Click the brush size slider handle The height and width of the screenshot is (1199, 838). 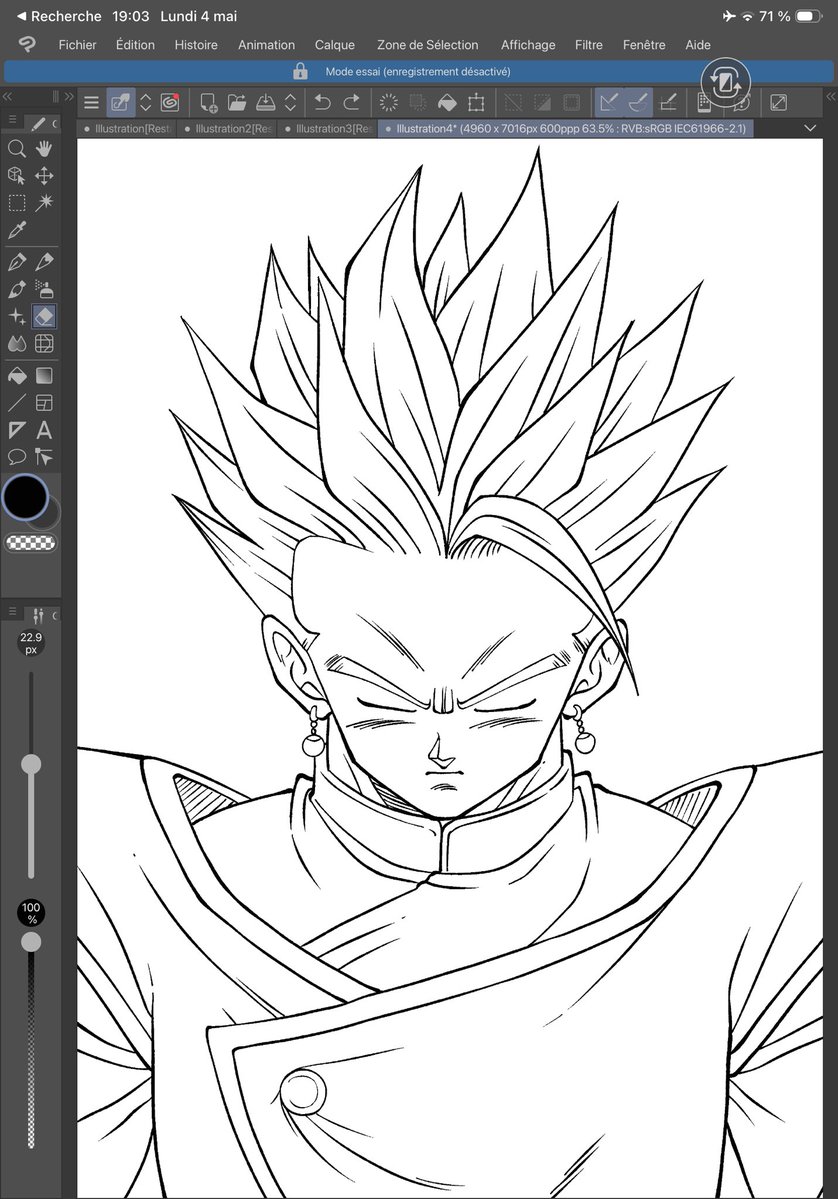(31, 764)
